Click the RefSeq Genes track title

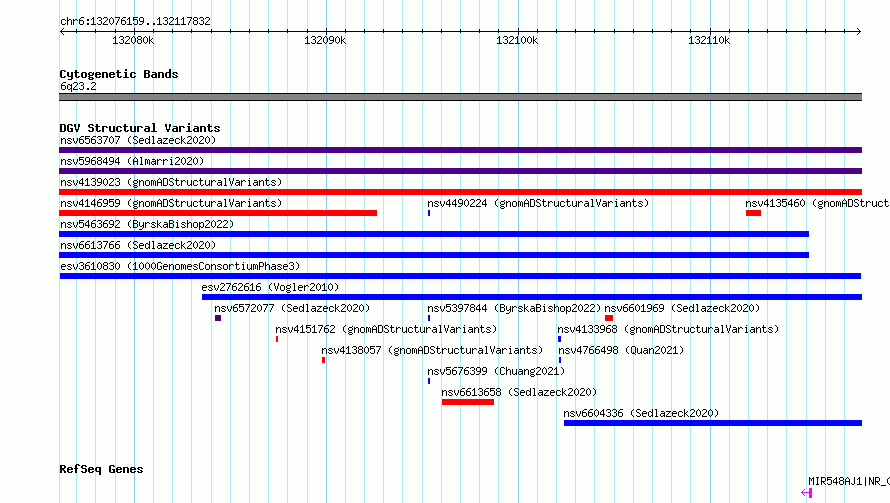101,469
